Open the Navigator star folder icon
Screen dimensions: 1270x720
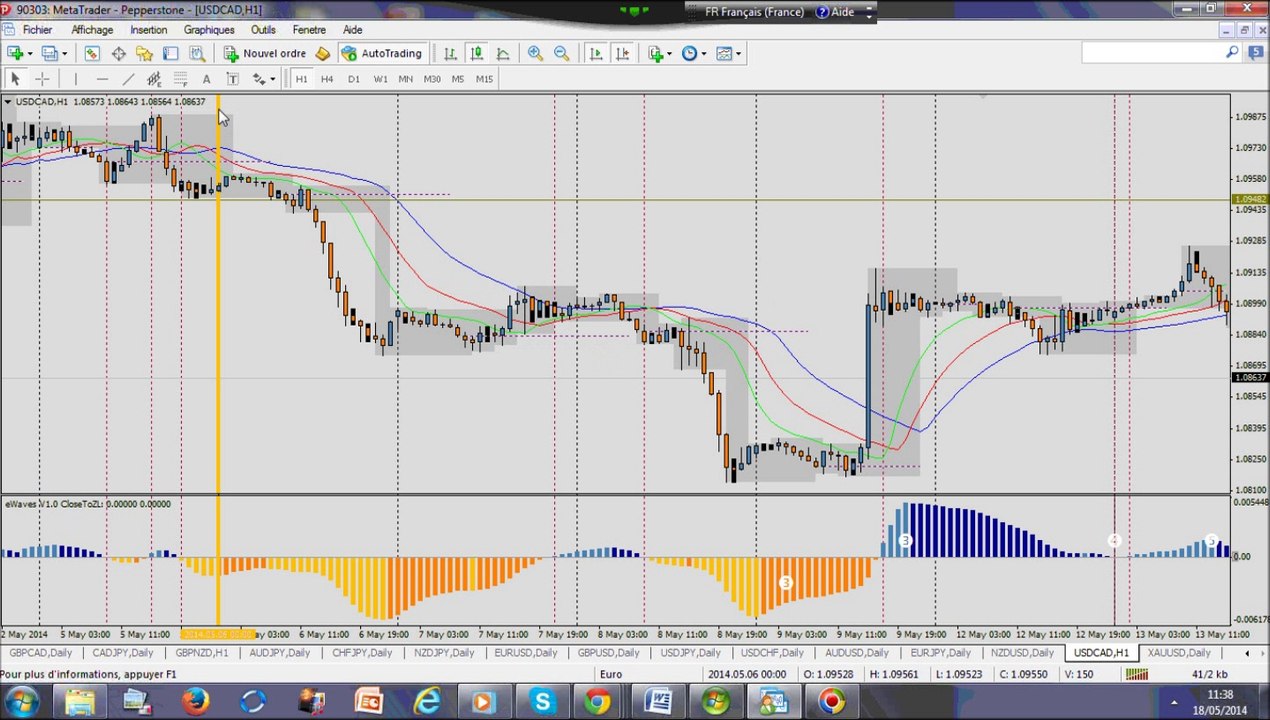[144, 53]
